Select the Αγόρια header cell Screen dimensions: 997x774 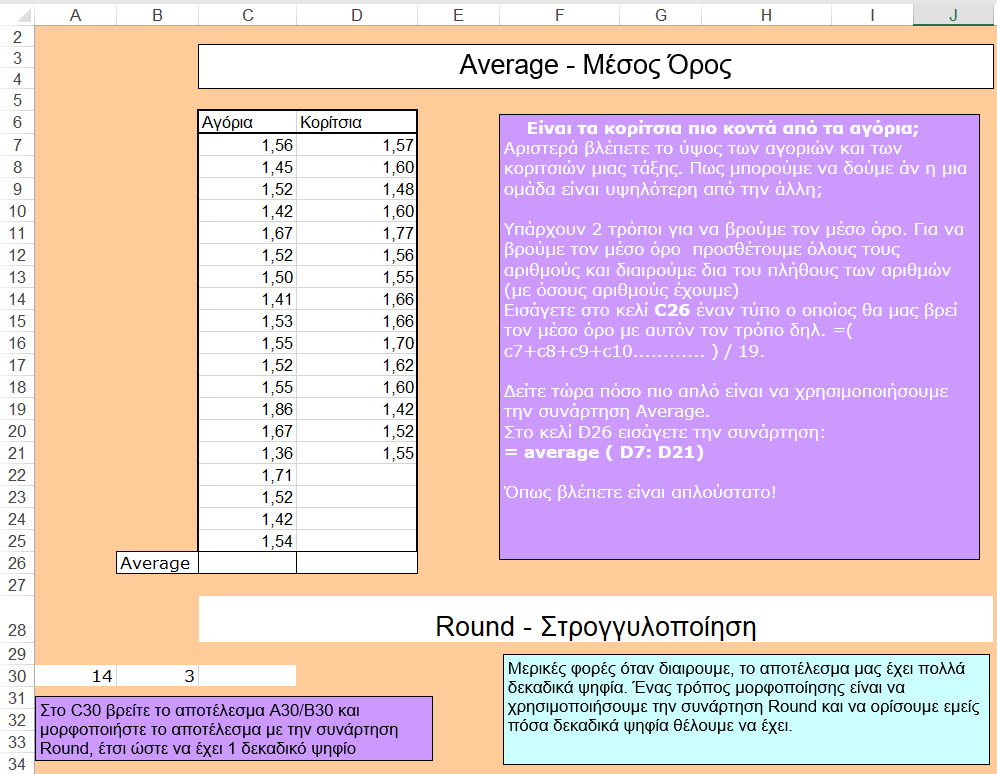248,122
